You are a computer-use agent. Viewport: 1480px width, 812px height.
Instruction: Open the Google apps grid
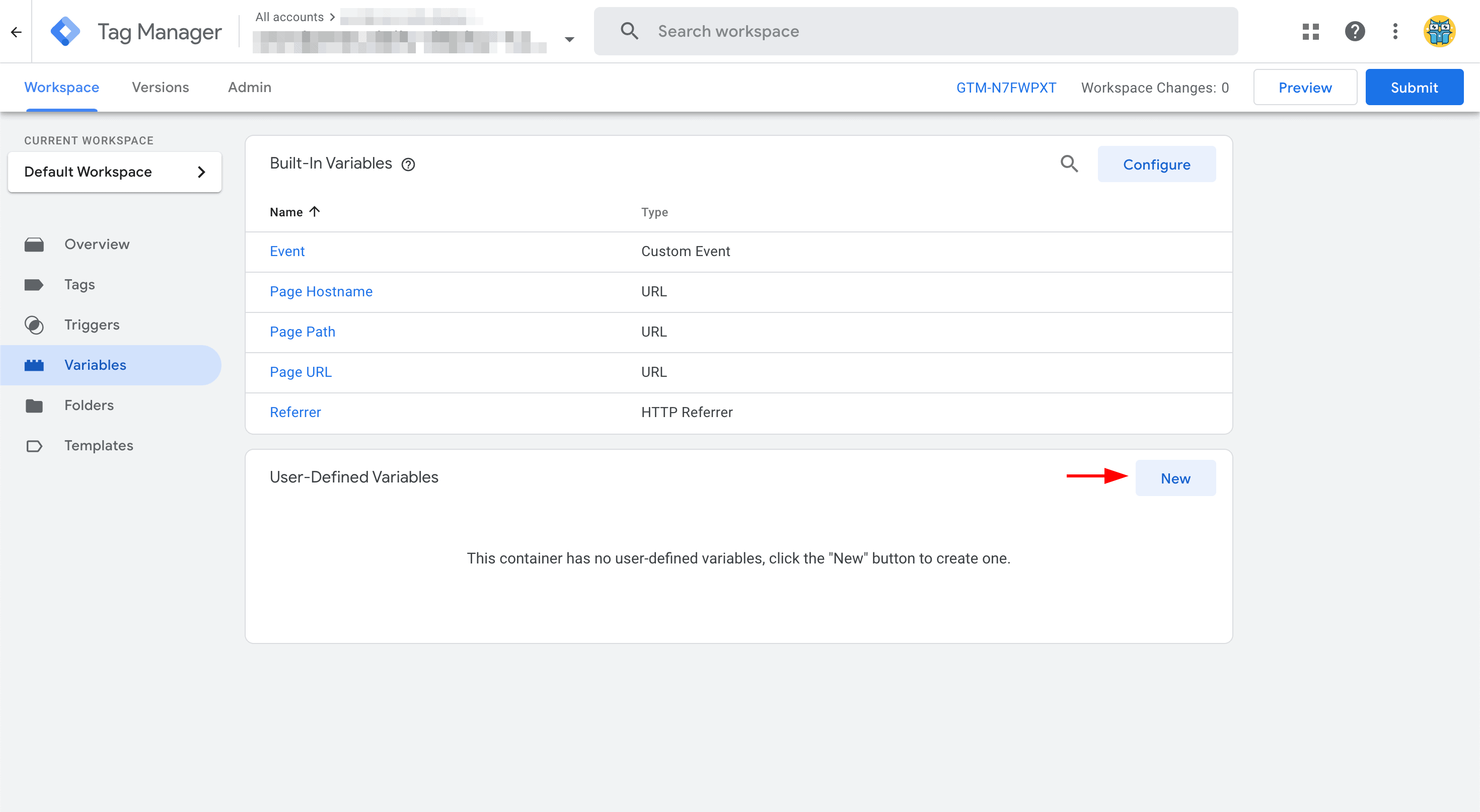coord(1310,32)
